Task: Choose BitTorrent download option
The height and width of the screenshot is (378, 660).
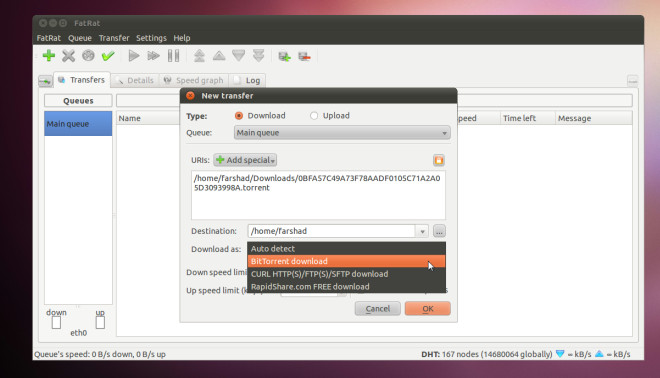Action: tap(346, 261)
